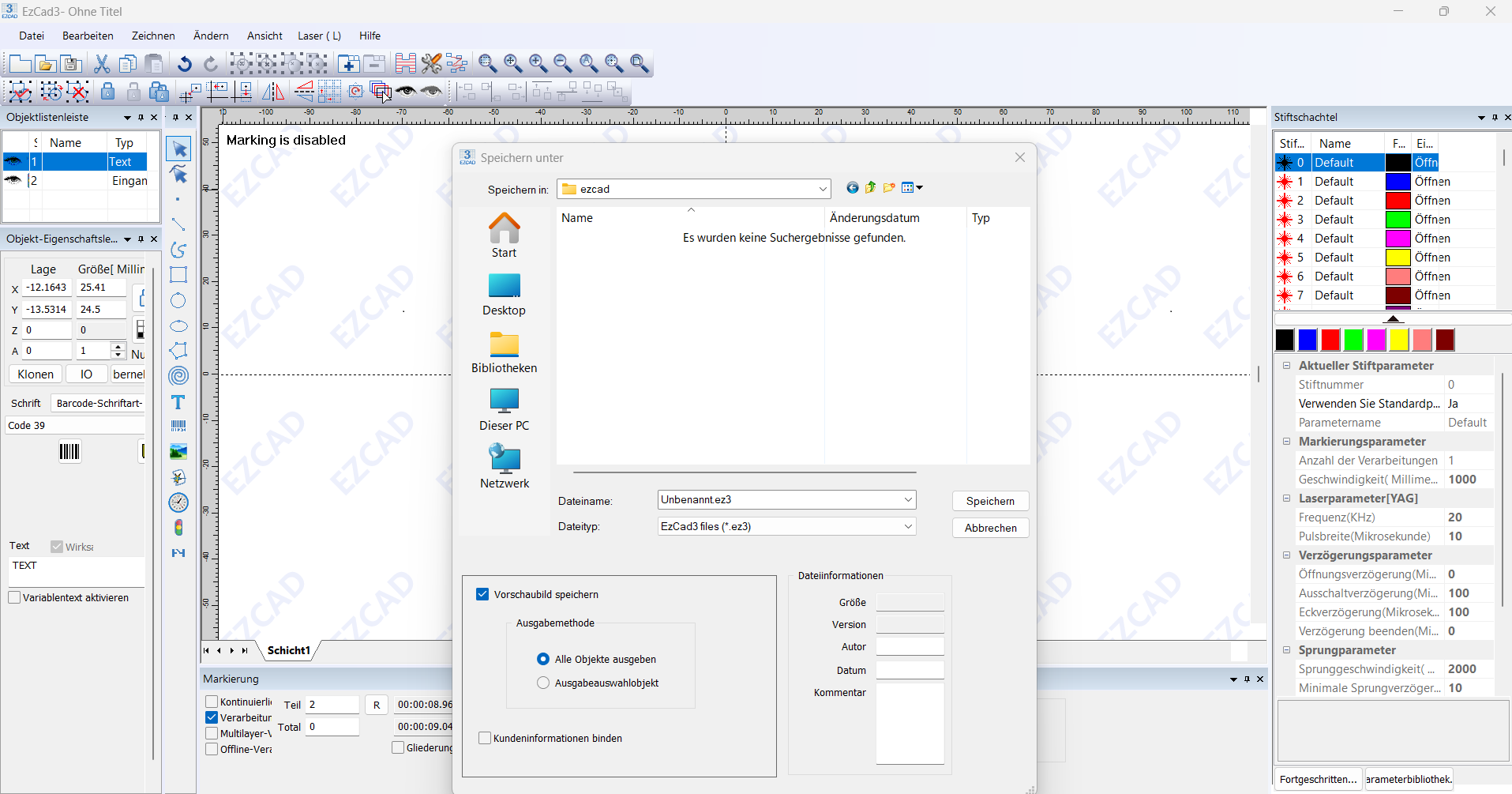Image resolution: width=1512 pixels, height=794 pixels.
Task: Open the Bearbeiten menu
Action: pyautogui.click(x=88, y=36)
